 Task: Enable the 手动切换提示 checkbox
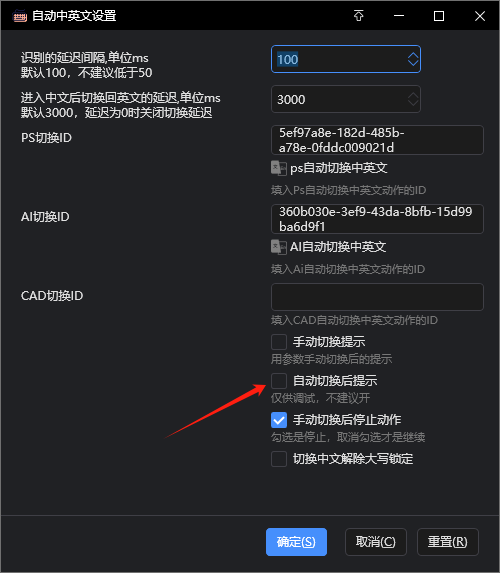[x=279, y=342]
